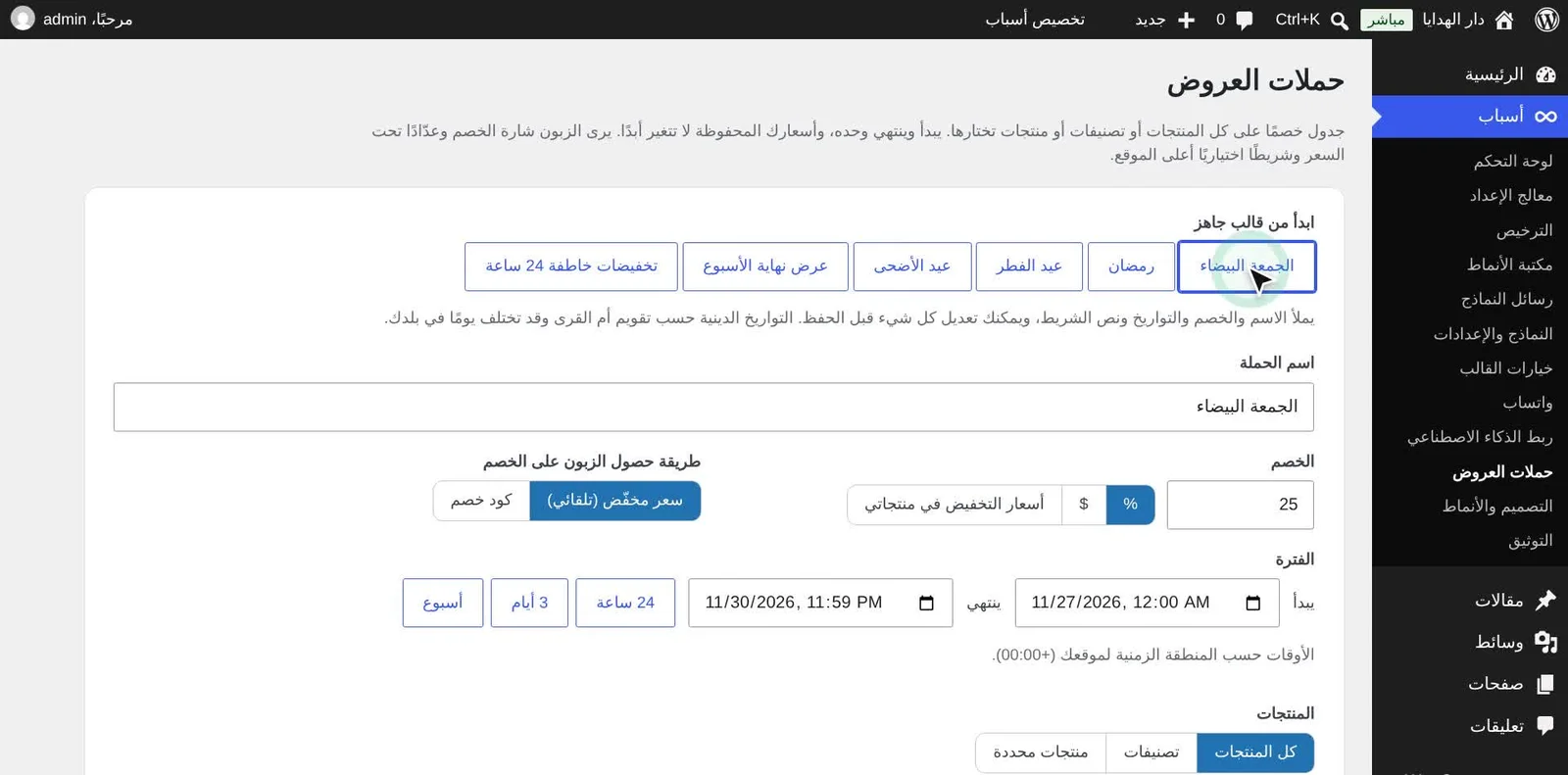1568x775 pixels.
Task: Go to مكتبة الأنماط in sidebar
Action: (1509, 265)
